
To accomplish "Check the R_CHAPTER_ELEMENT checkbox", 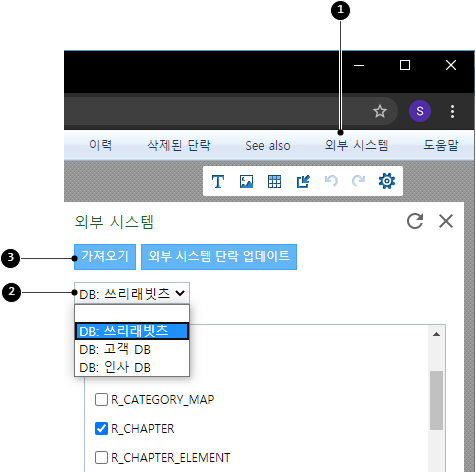I will pos(101,457).
